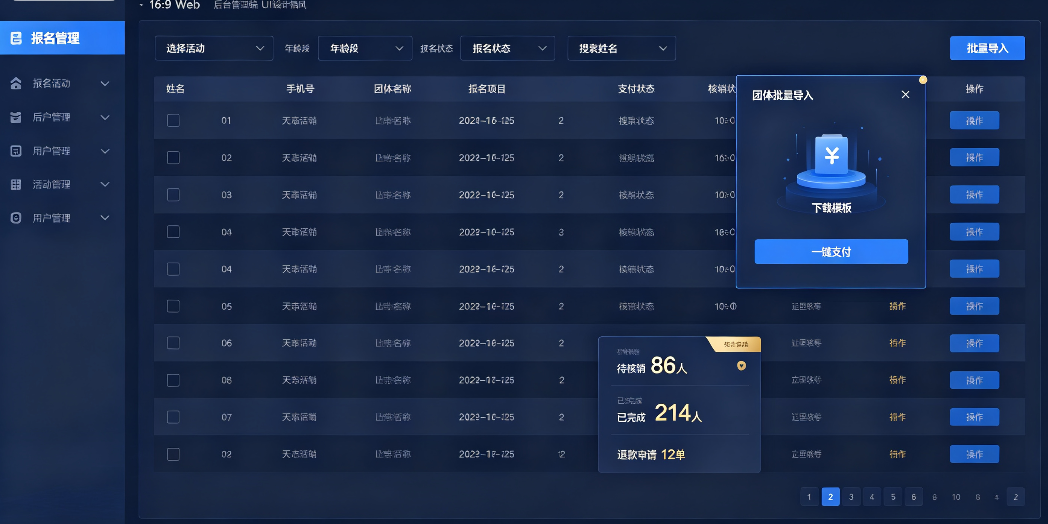Open the 选择活动 dropdown
This screenshot has width=1048, height=524.
coord(215,48)
